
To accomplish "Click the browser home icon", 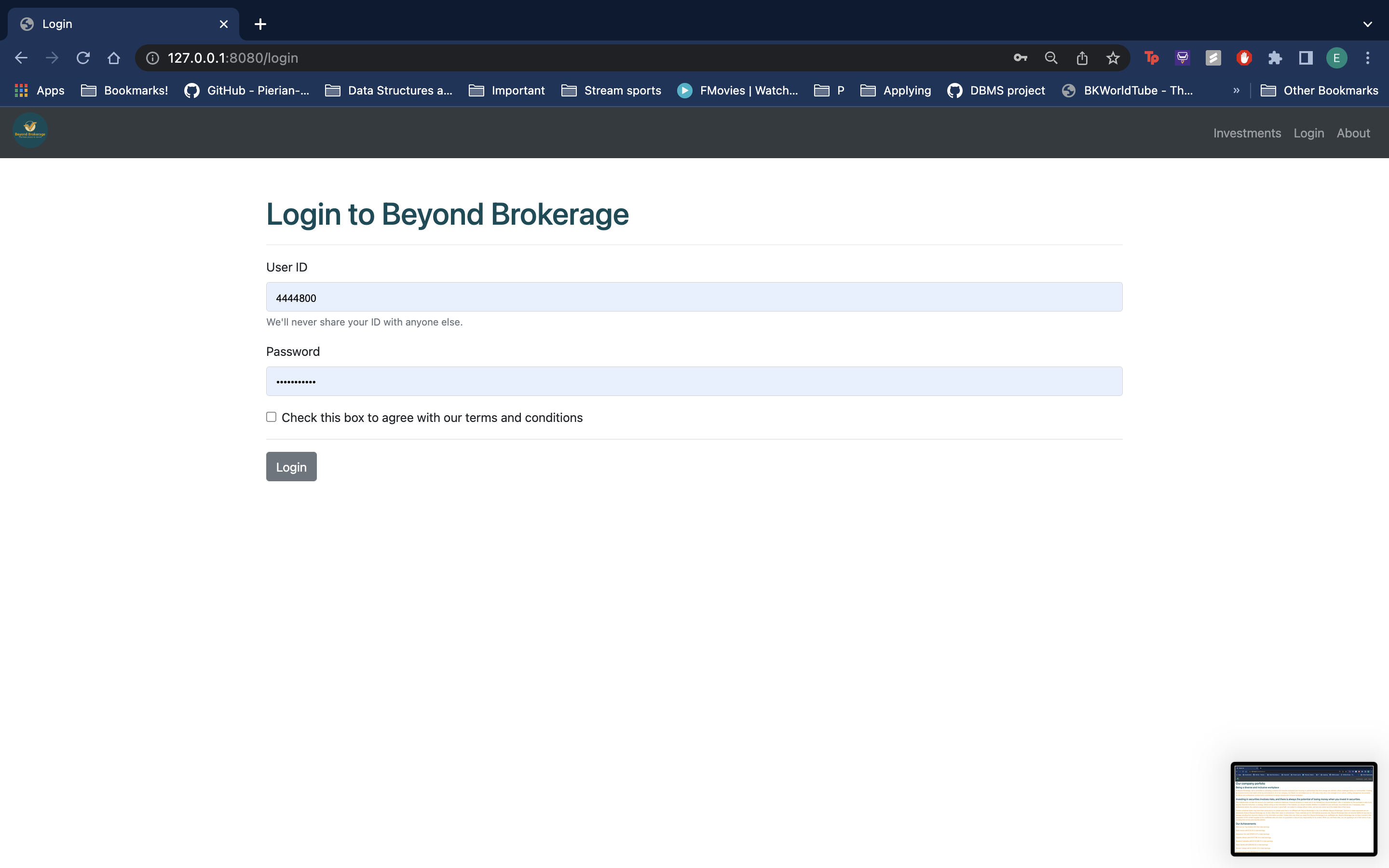I will pos(114,58).
